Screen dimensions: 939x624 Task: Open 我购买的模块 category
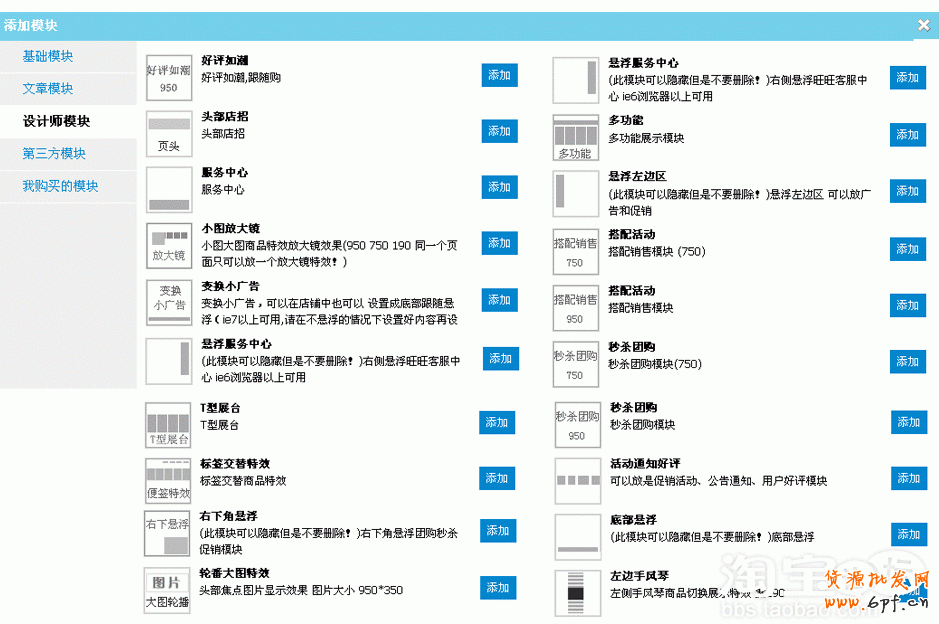(x=60, y=186)
